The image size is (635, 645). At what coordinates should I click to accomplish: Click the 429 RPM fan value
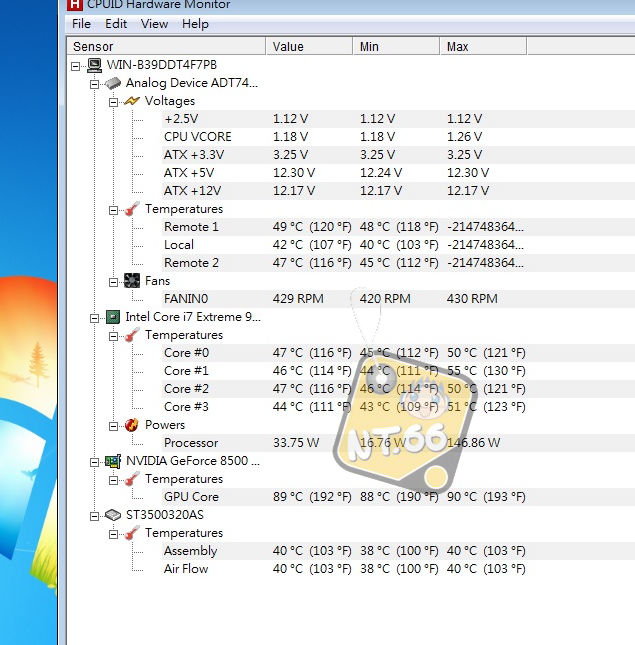pyautogui.click(x=298, y=299)
